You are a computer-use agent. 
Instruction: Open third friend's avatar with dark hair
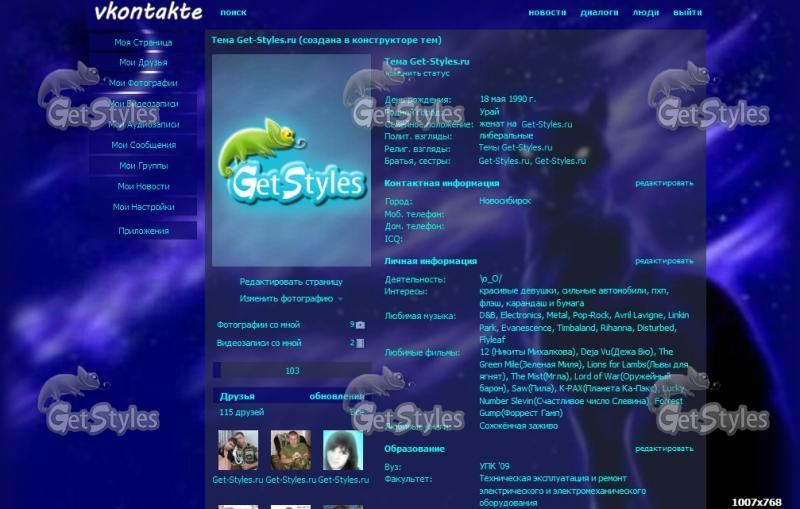[343, 451]
